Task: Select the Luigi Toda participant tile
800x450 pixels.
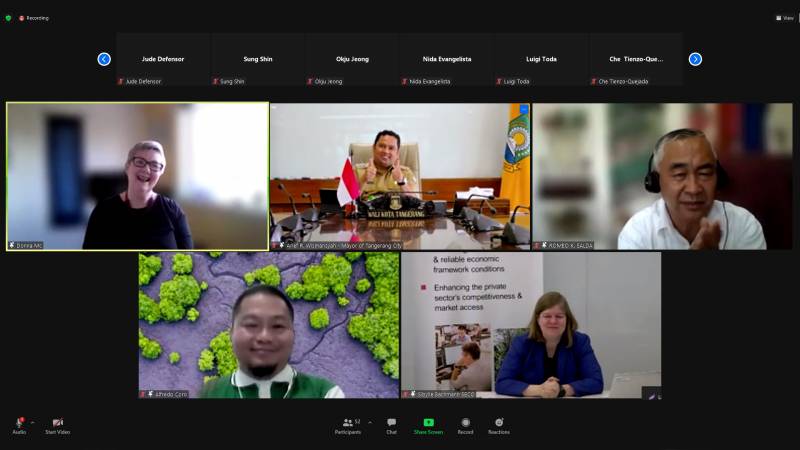Action: pyautogui.click(x=541, y=60)
